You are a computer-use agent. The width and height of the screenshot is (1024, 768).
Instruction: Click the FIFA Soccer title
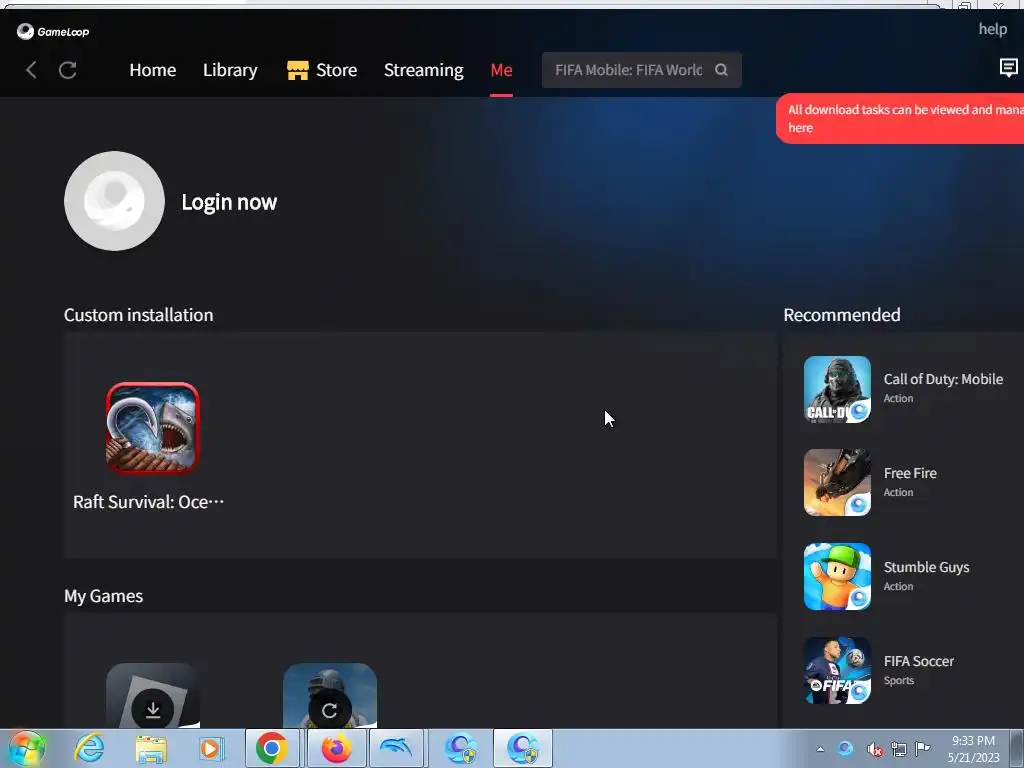pyautogui.click(x=918, y=661)
